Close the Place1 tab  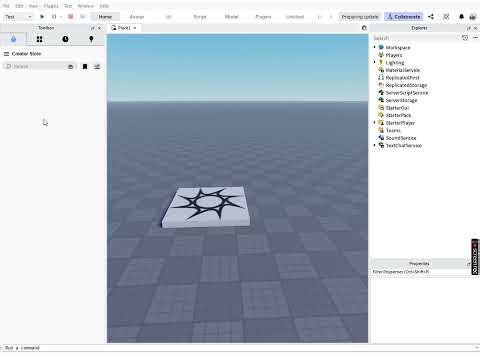(135, 28)
